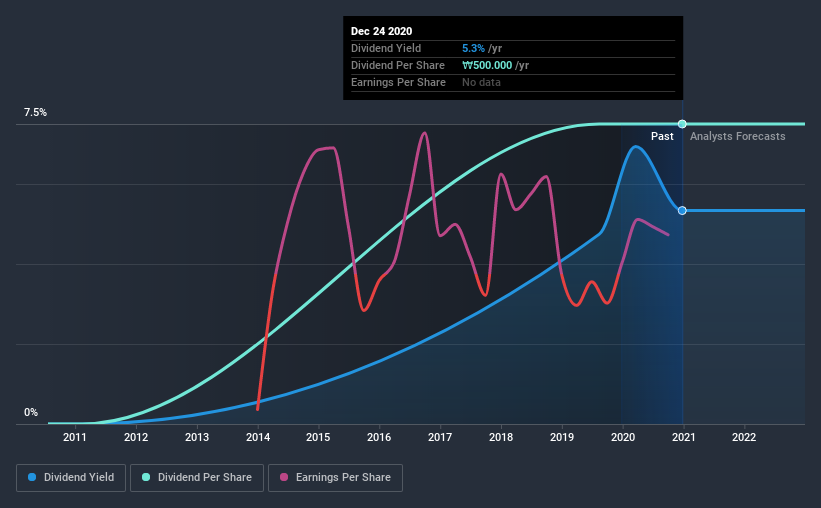This screenshot has height=508, width=821.
Task: Click the 2019 x-axis label
Action: [x=562, y=437]
